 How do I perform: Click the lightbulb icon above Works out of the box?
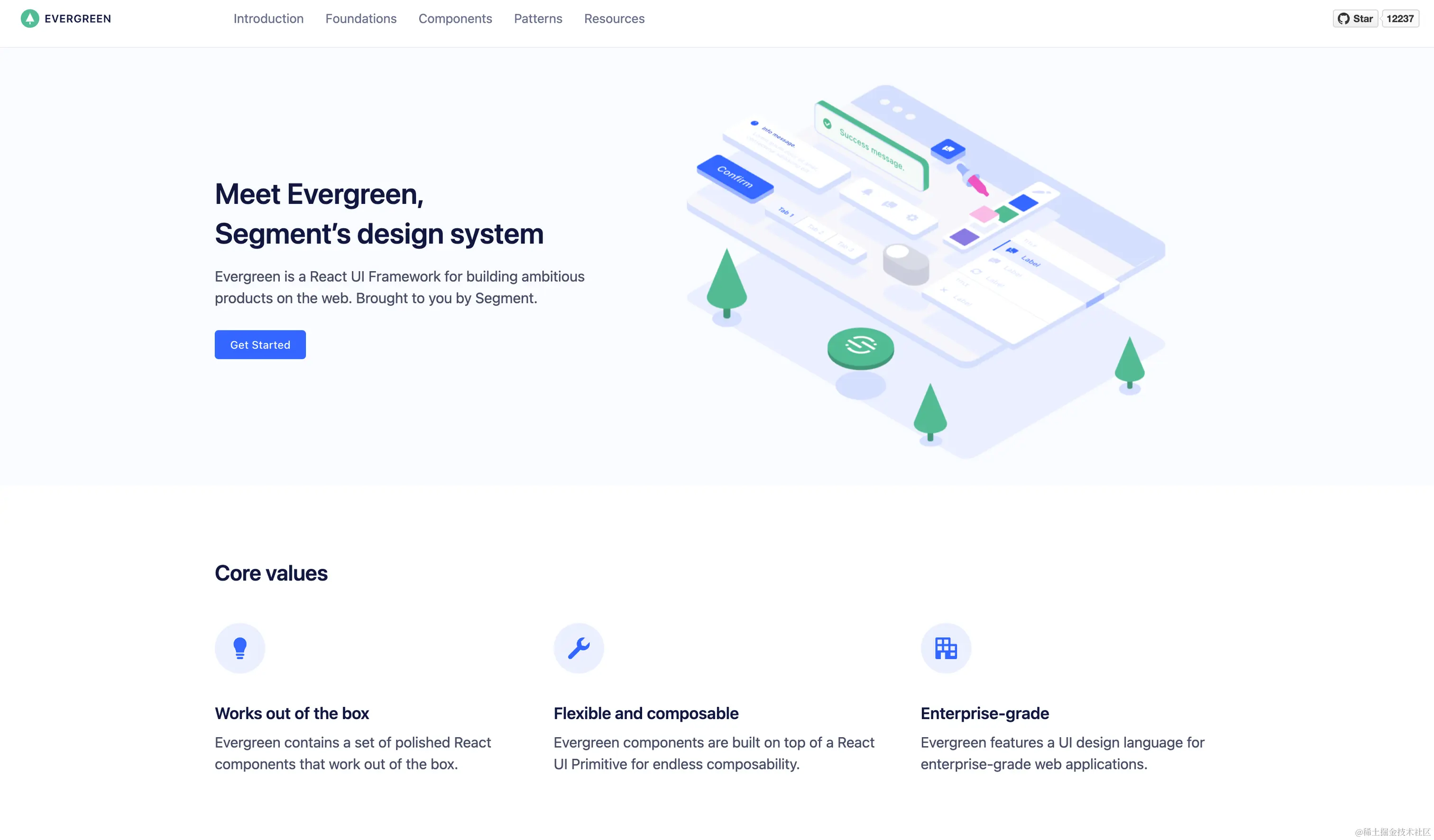coord(239,648)
